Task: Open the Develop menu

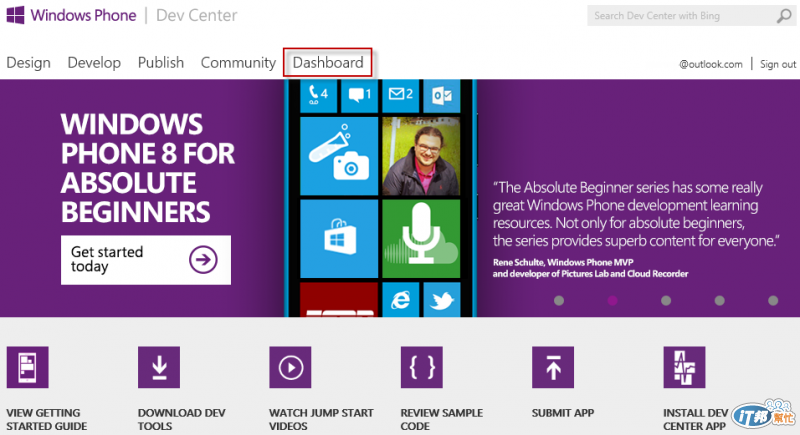Action: click(x=94, y=63)
